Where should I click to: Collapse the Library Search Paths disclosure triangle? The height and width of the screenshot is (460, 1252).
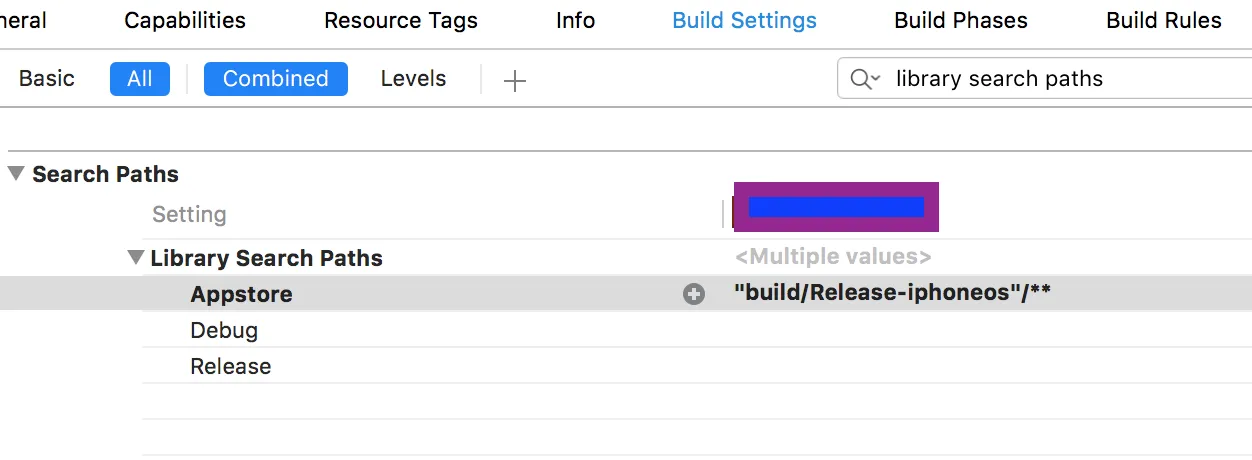(x=136, y=258)
